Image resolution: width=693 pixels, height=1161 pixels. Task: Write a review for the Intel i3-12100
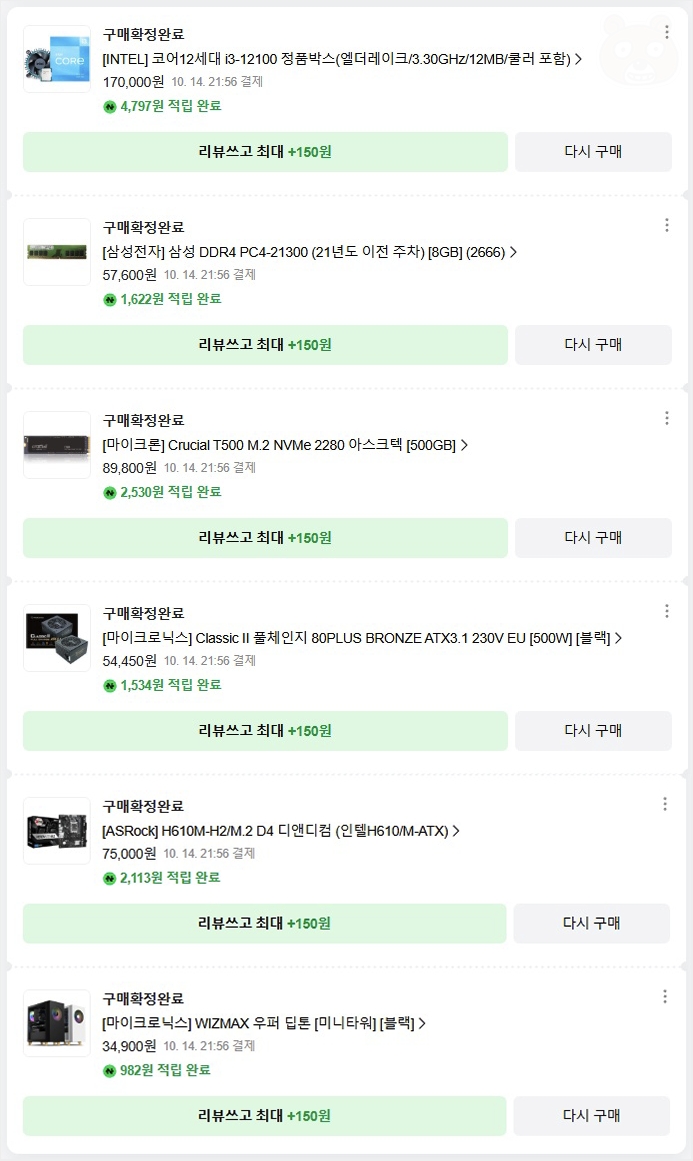click(265, 152)
